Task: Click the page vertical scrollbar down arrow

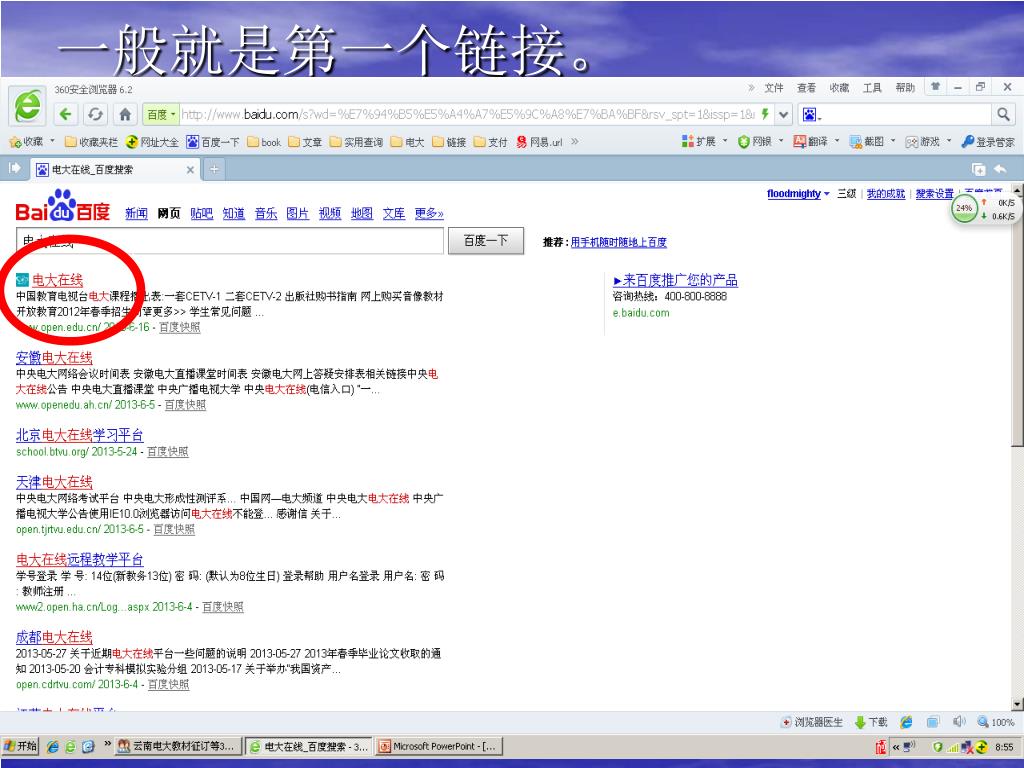Action: (1017, 704)
